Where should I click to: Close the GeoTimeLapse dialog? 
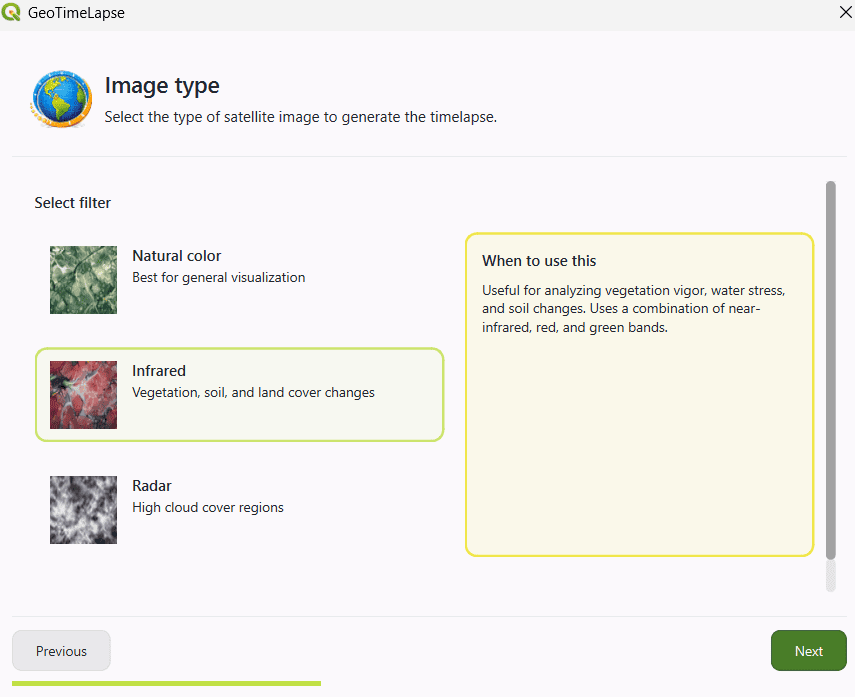pyautogui.click(x=846, y=12)
